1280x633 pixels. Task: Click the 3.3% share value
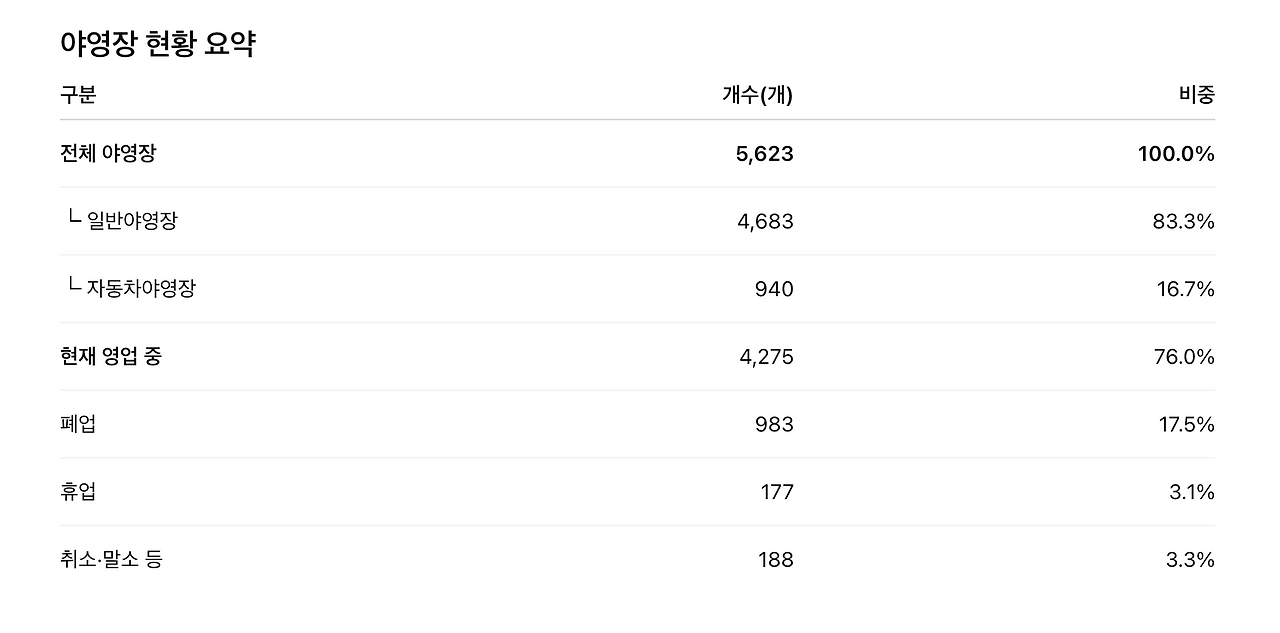coord(1190,560)
